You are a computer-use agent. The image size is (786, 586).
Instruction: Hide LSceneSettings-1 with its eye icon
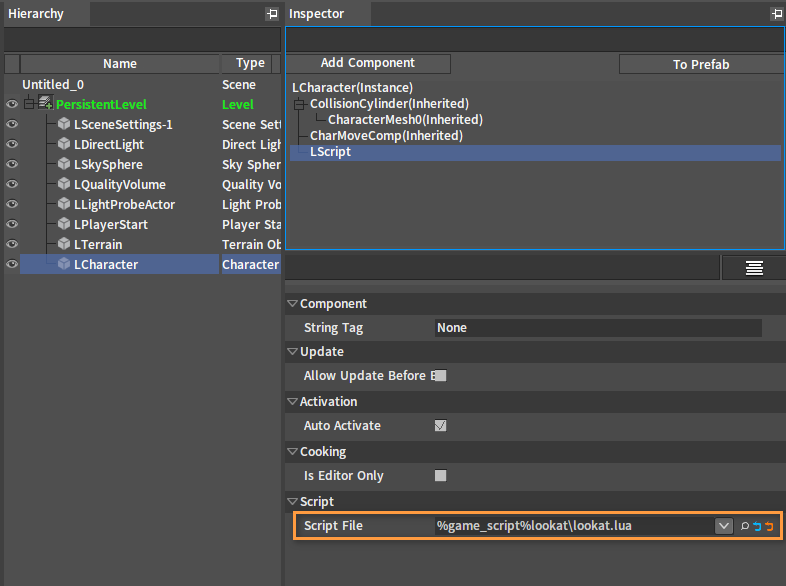pos(12,124)
